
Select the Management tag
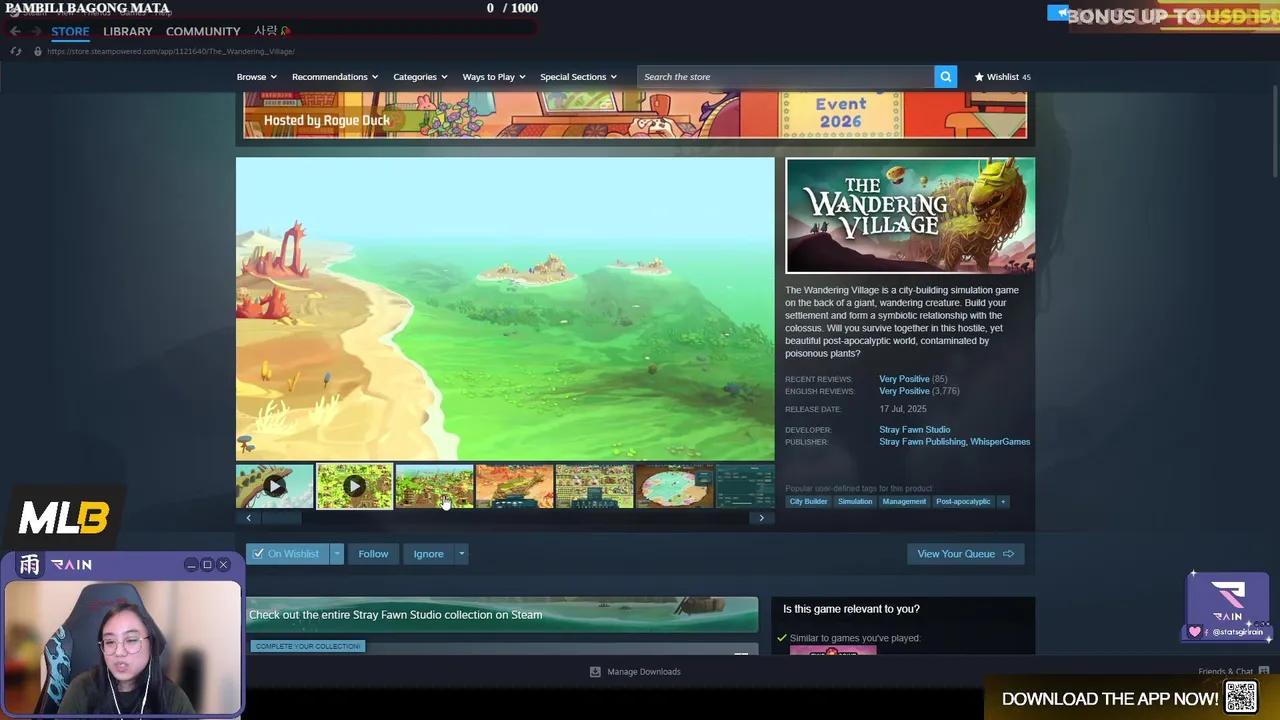coord(904,501)
